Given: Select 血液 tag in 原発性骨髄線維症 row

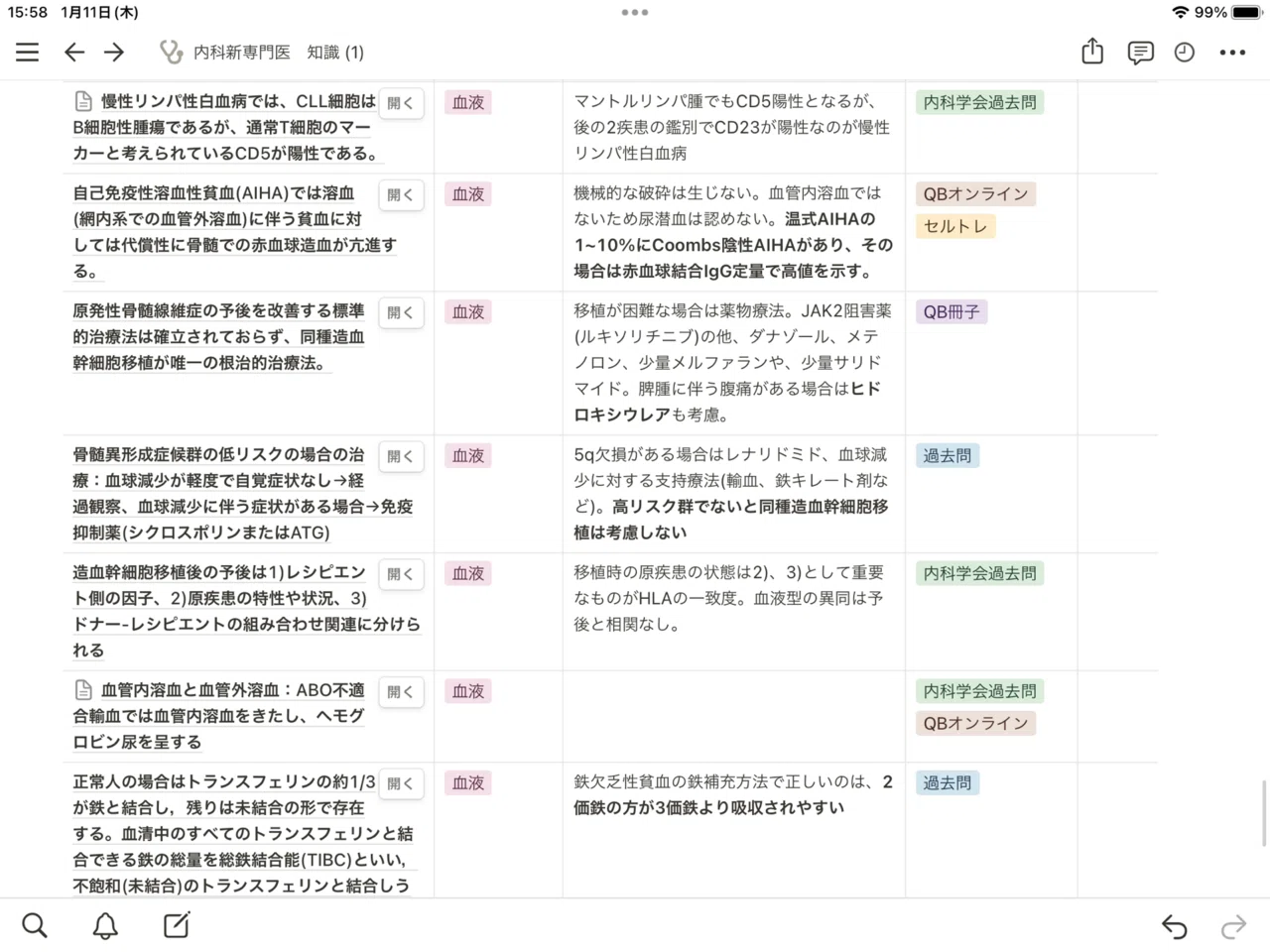Looking at the screenshot, I should pos(468,311).
